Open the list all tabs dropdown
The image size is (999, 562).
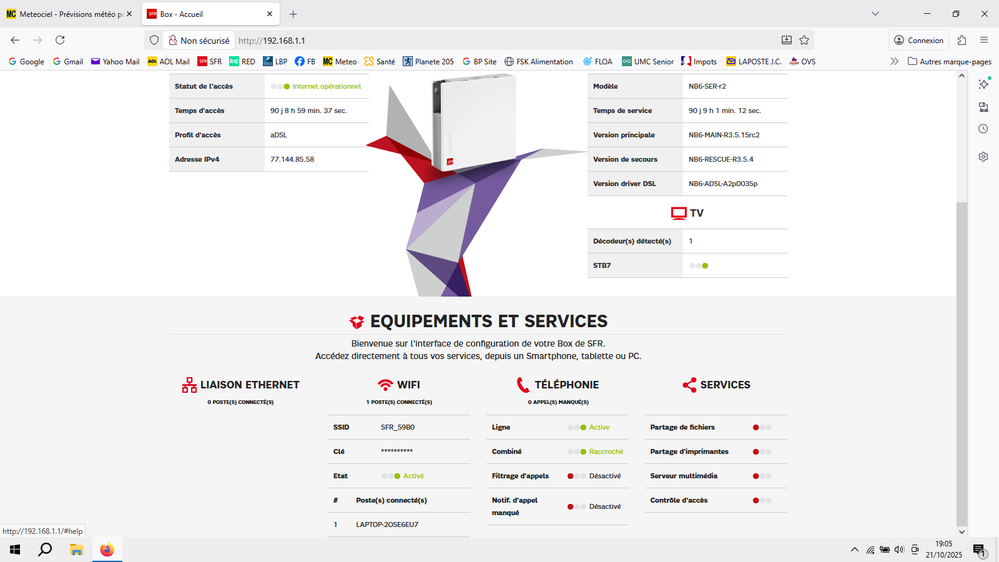(875, 14)
